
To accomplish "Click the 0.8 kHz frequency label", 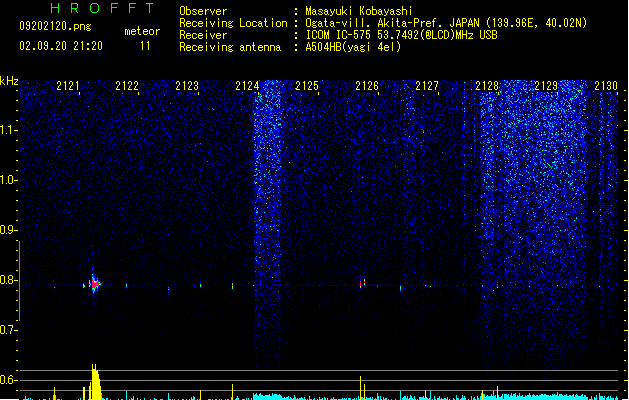I will point(8,280).
